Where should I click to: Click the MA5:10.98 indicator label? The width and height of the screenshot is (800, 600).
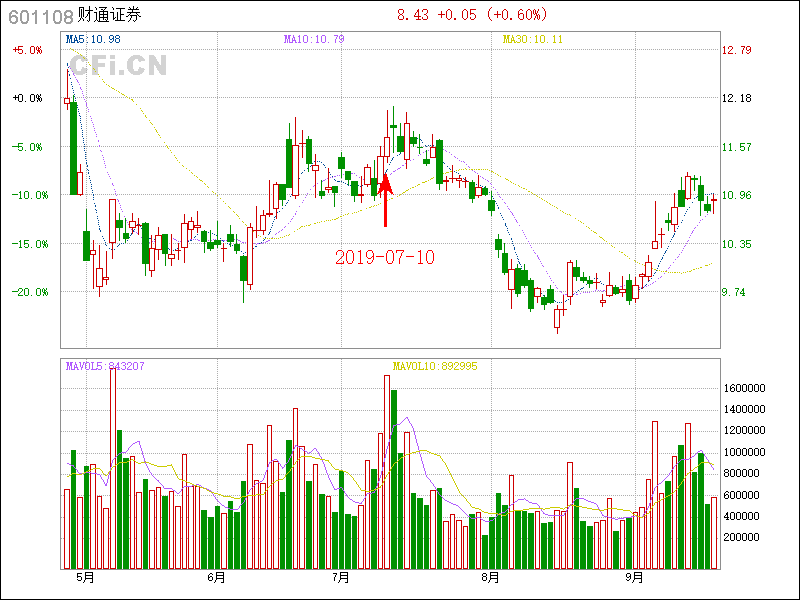click(93, 39)
